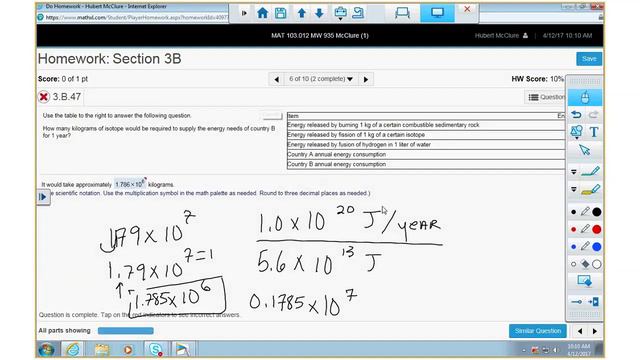Open File Explorer from taskbar

coord(102,350)
